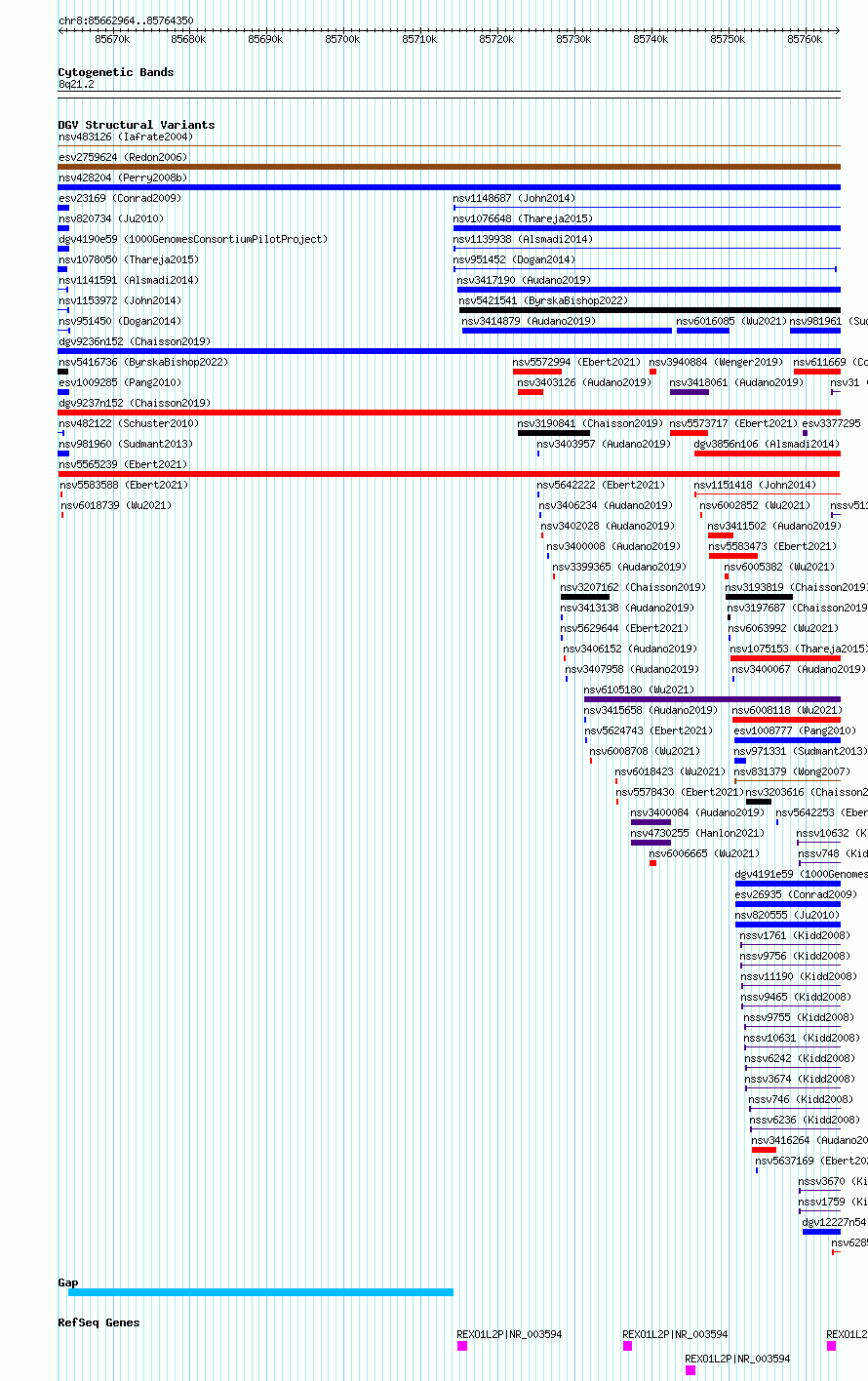Select variant label nsv820555 (Ju2010)

pyautogui.click(x=787, y=915)
